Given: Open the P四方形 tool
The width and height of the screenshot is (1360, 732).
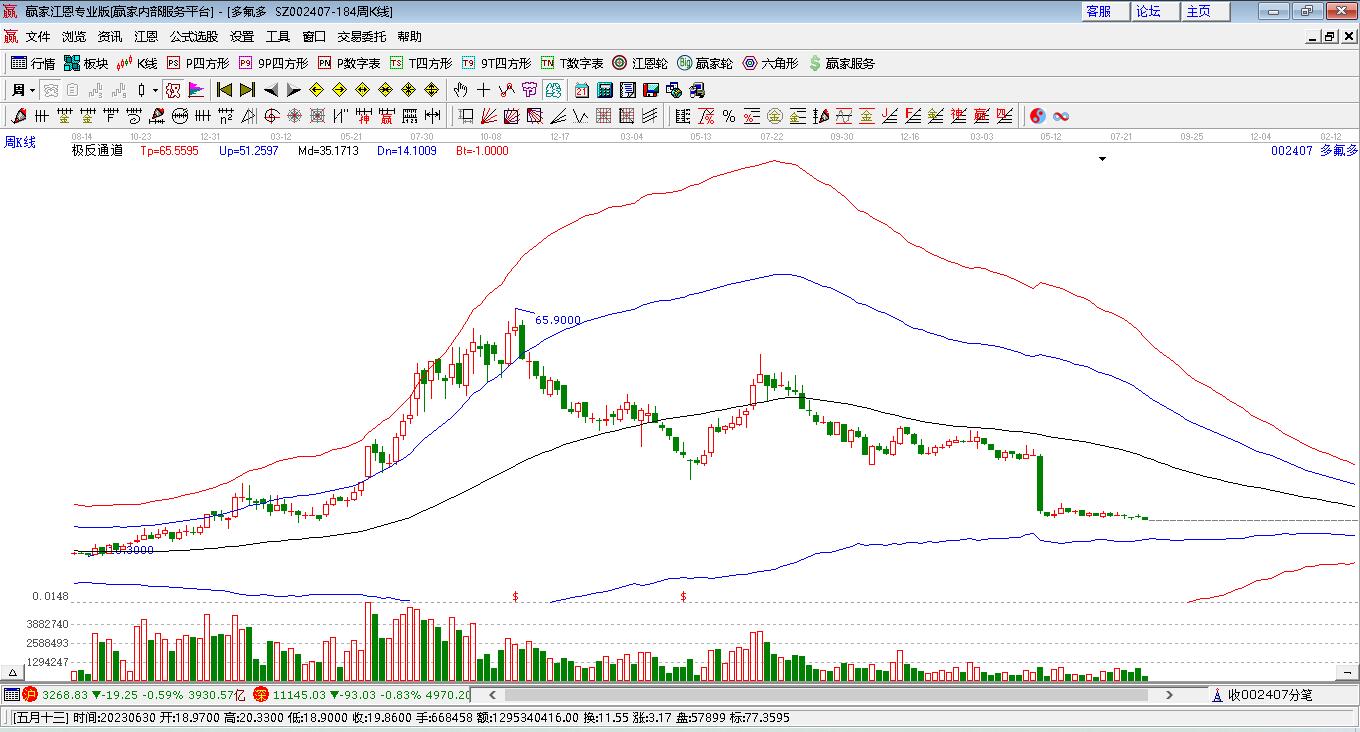Looking at the screenshot, I should tap(197, 63).
